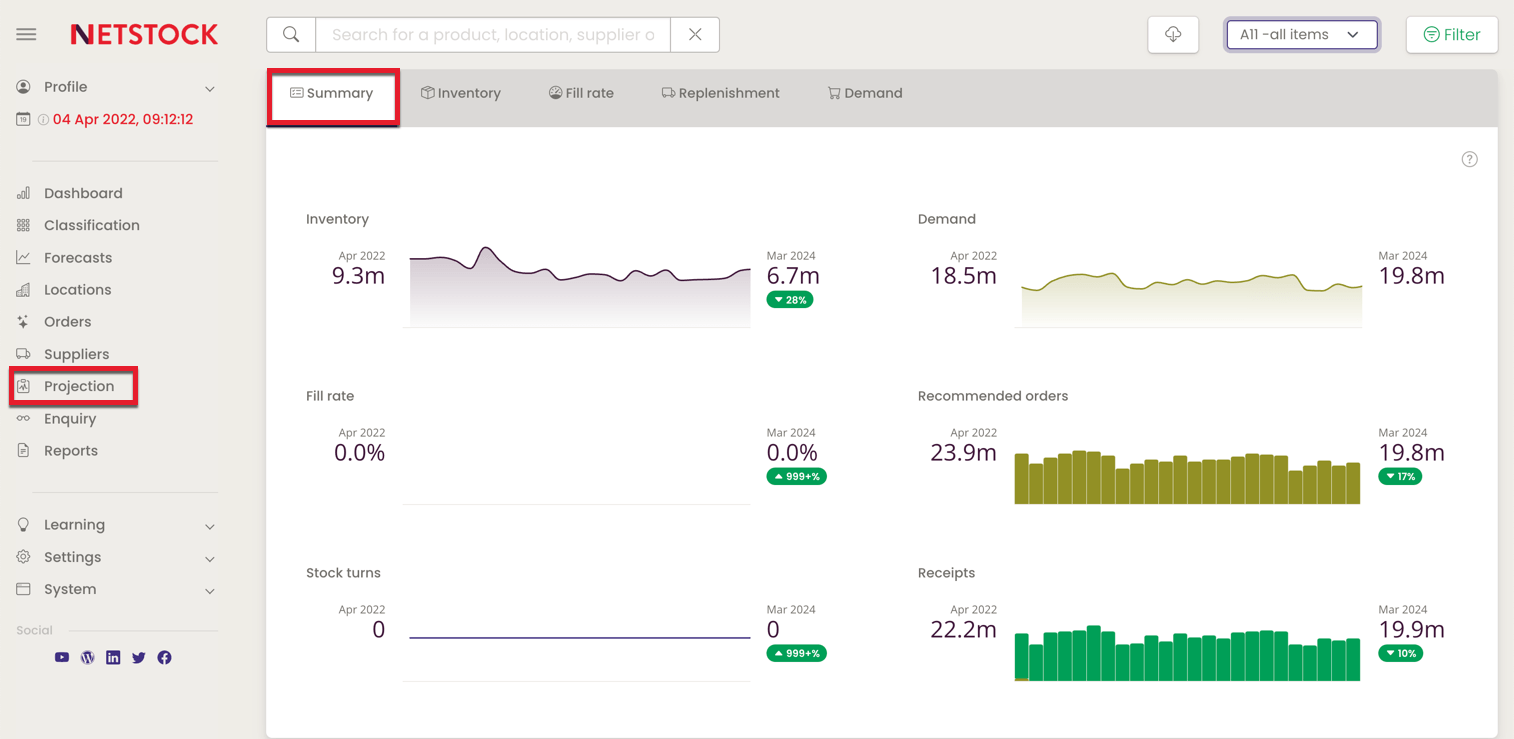Switch to the Replenishment tab
Screen dimensions: 1514x739
click(x=720, y=93)
